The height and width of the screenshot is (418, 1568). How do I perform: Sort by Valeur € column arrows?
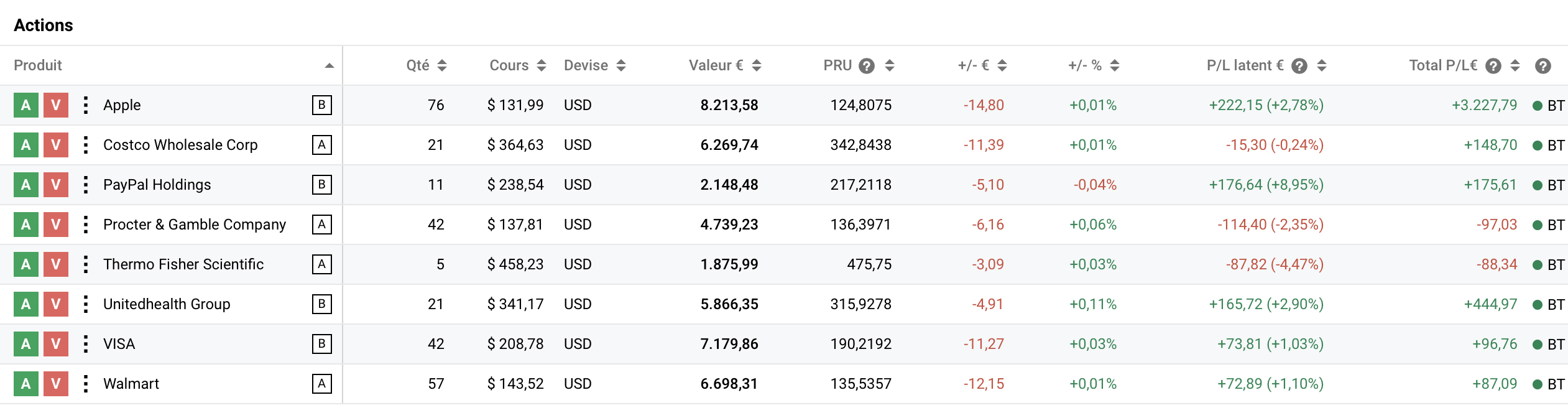click(x=757, y=65)
